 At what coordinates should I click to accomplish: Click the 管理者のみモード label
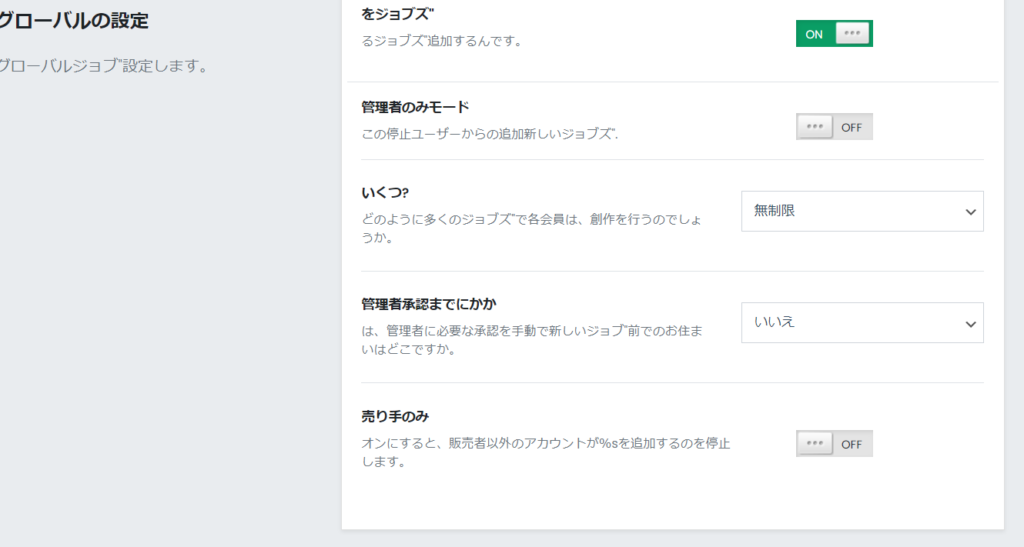click(415, 107)
